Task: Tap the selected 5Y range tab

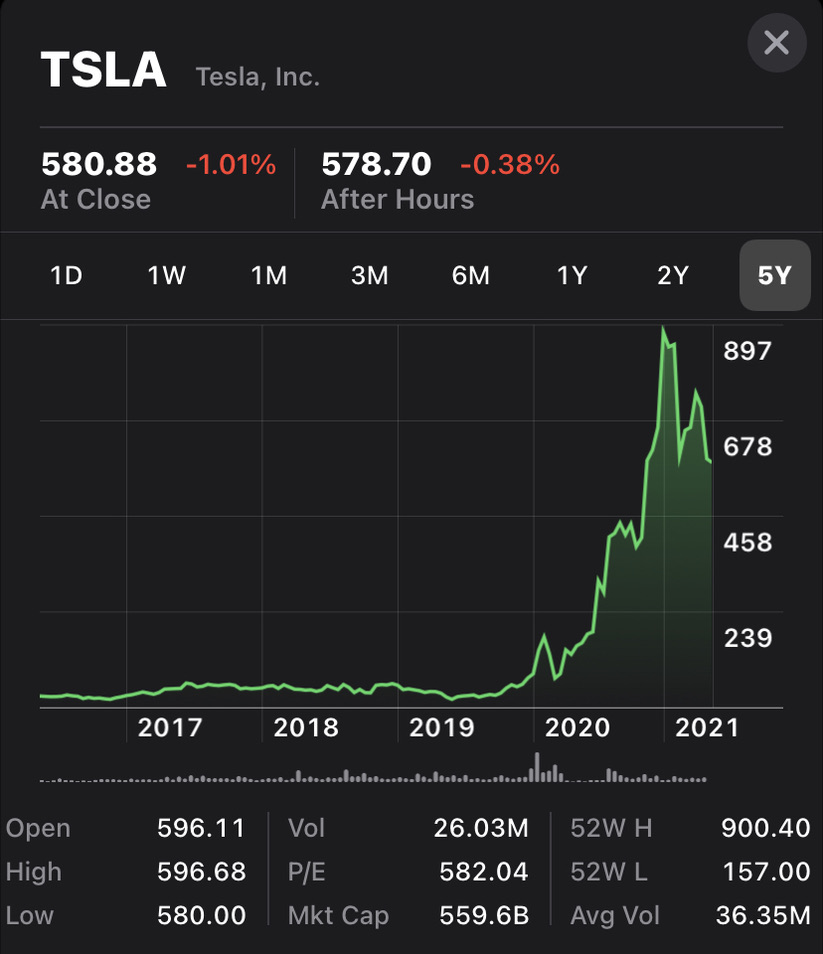Action: click(774, 275)
